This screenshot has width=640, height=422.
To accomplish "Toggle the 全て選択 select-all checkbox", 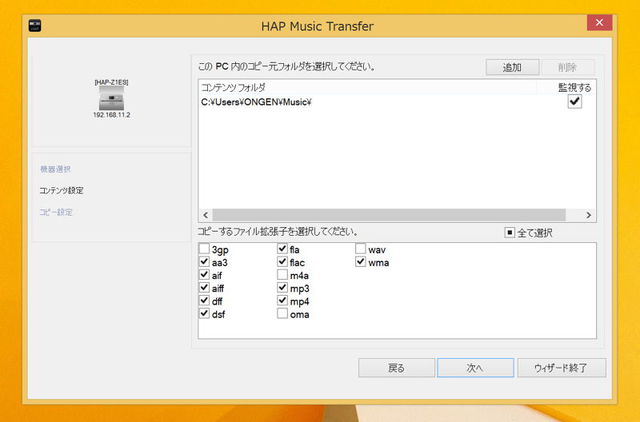I will 509,232.
